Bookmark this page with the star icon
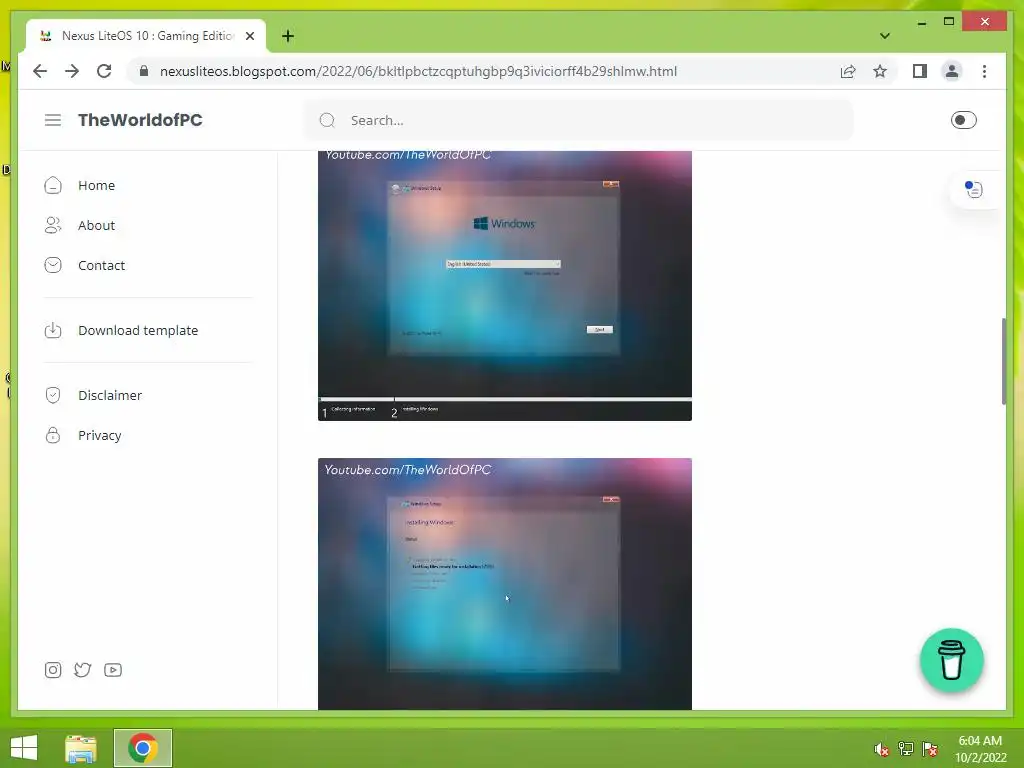Image resolution: width=1024 pixels, height=768 pixels. pyautogui.click(x=880, y=71)
